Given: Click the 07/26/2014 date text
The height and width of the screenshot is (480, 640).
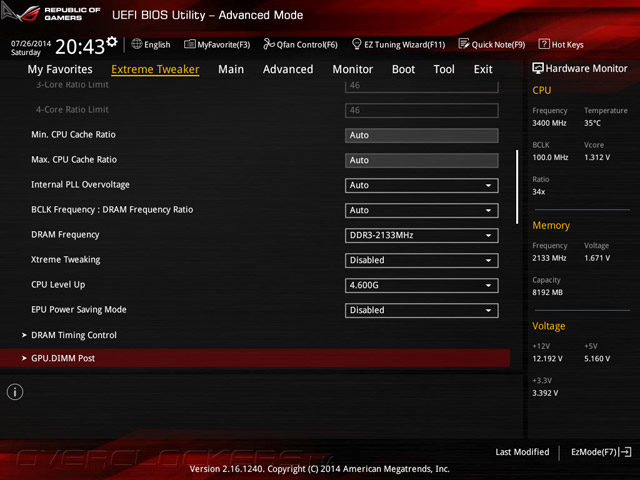Looking at the screenshot, I should click(31, 43).
